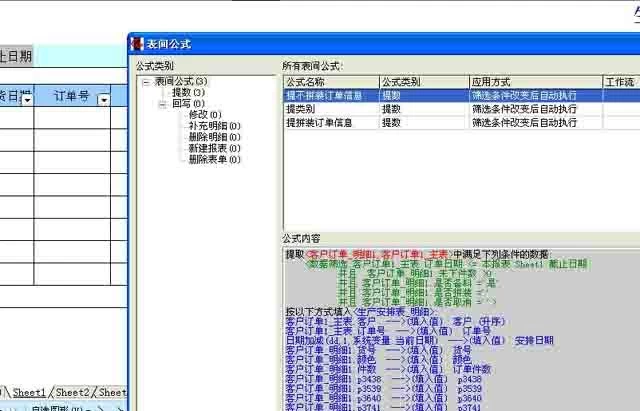Switch to the Sheet2 tab
The image size is (640, 411).
coord(72,393)
